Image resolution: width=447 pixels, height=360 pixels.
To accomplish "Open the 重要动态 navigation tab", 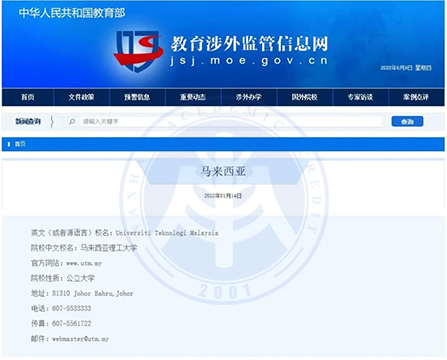I will coord(193,97).
